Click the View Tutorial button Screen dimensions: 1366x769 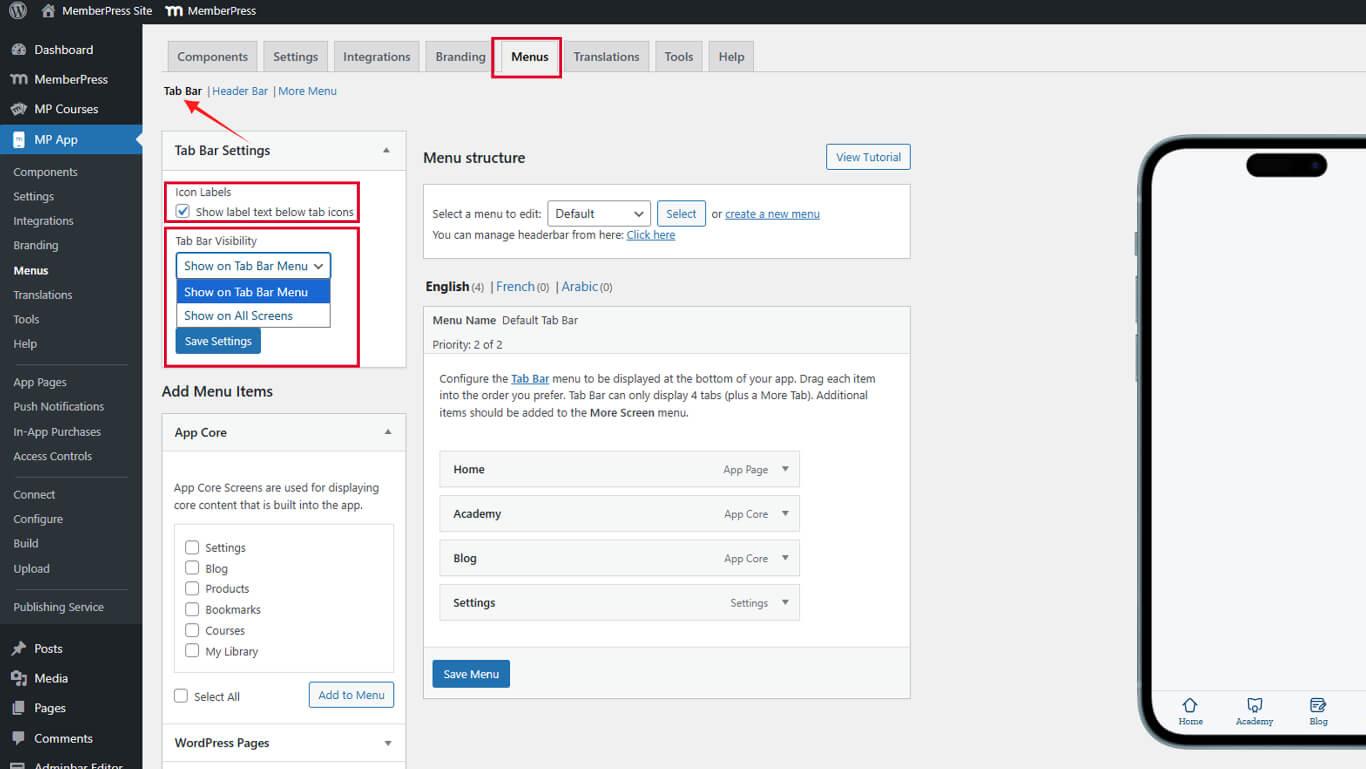868,157
